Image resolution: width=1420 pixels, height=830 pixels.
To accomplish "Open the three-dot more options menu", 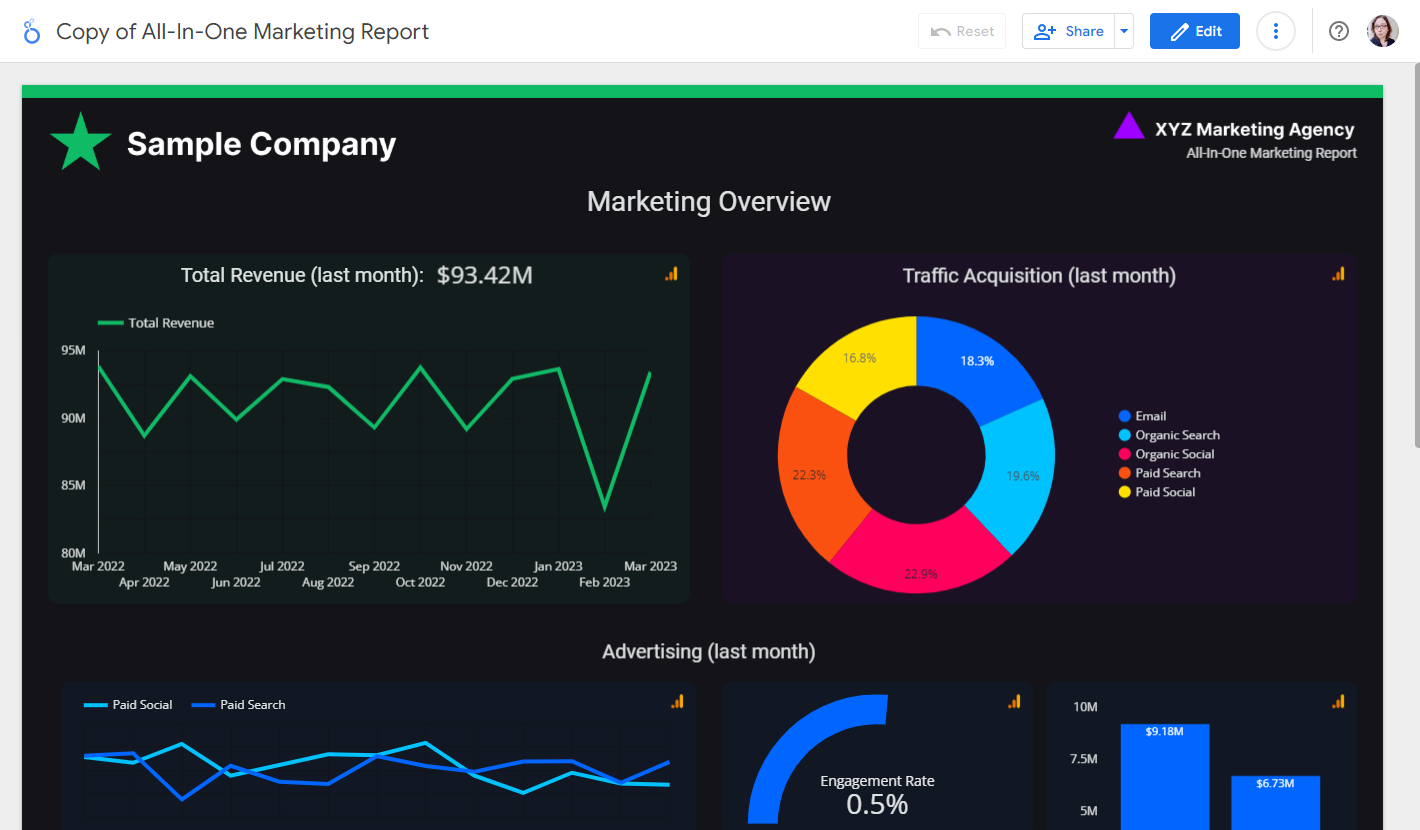I will click(x=1275, y=31).
